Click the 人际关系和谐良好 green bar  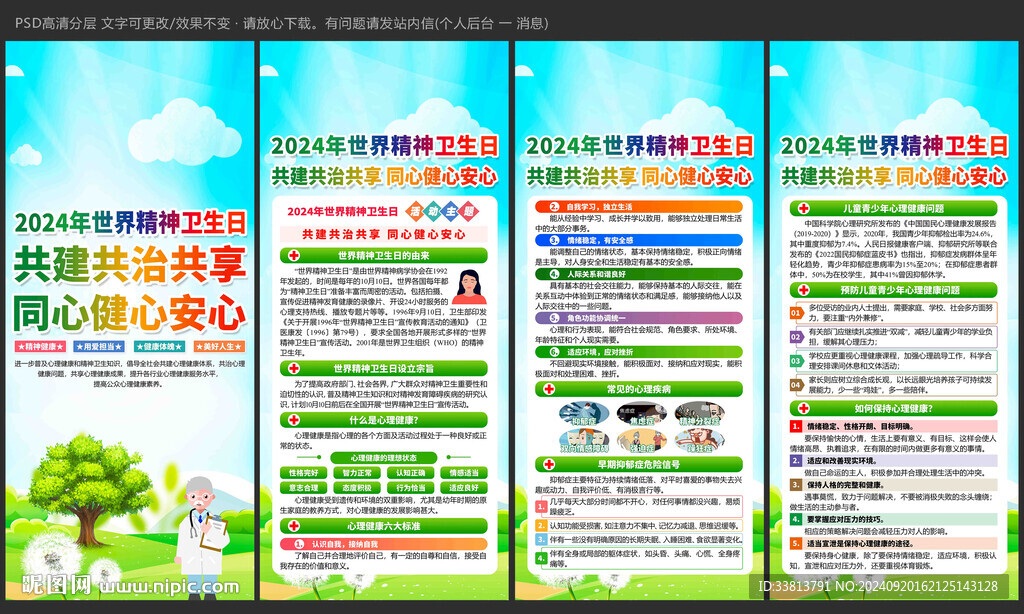point(639,274)
